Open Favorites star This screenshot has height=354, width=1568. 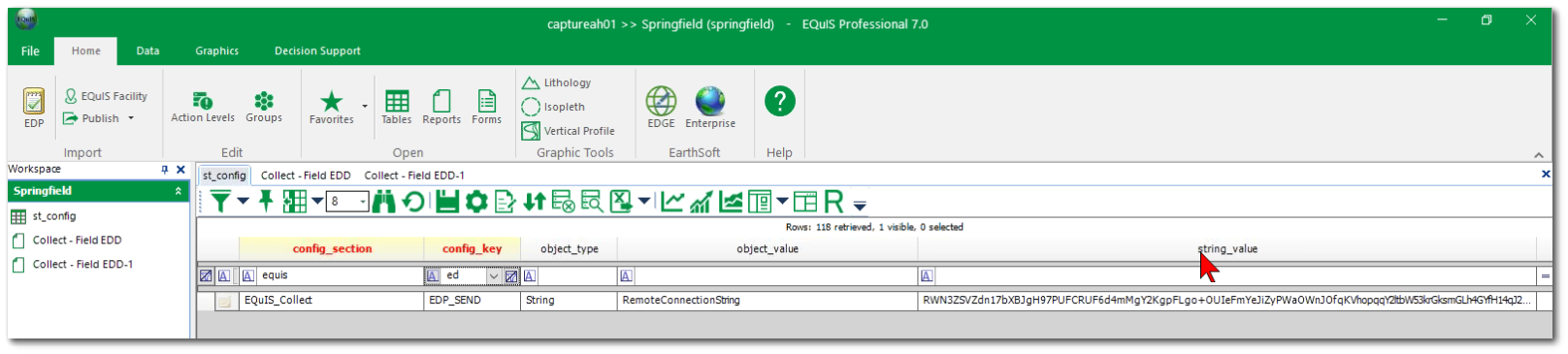pos(331,107)
